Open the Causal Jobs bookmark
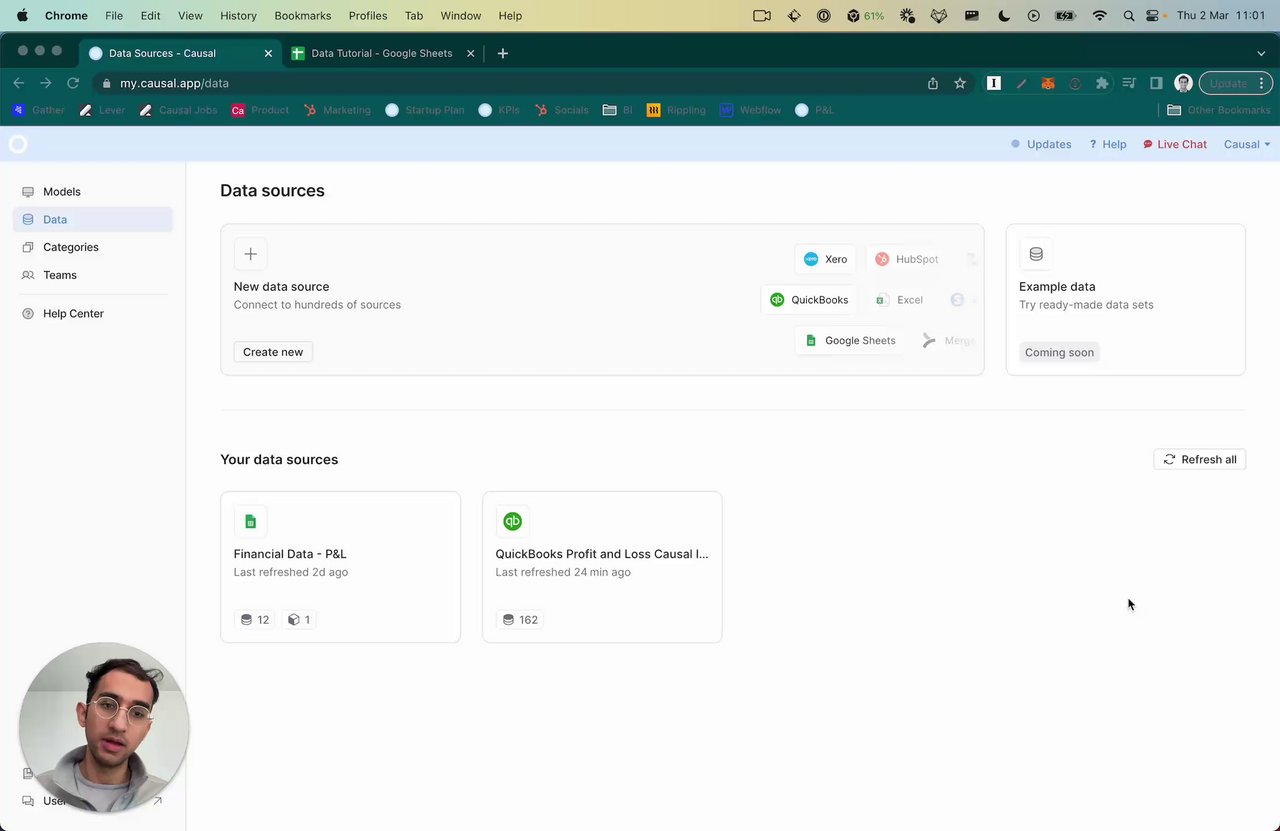1280x831 pixels. coord(178,111)
